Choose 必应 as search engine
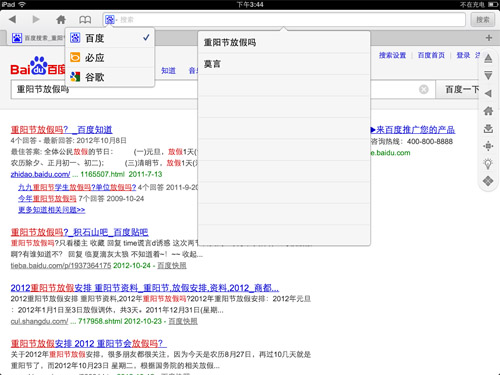The image size is (500, 375). pos(110,58)
